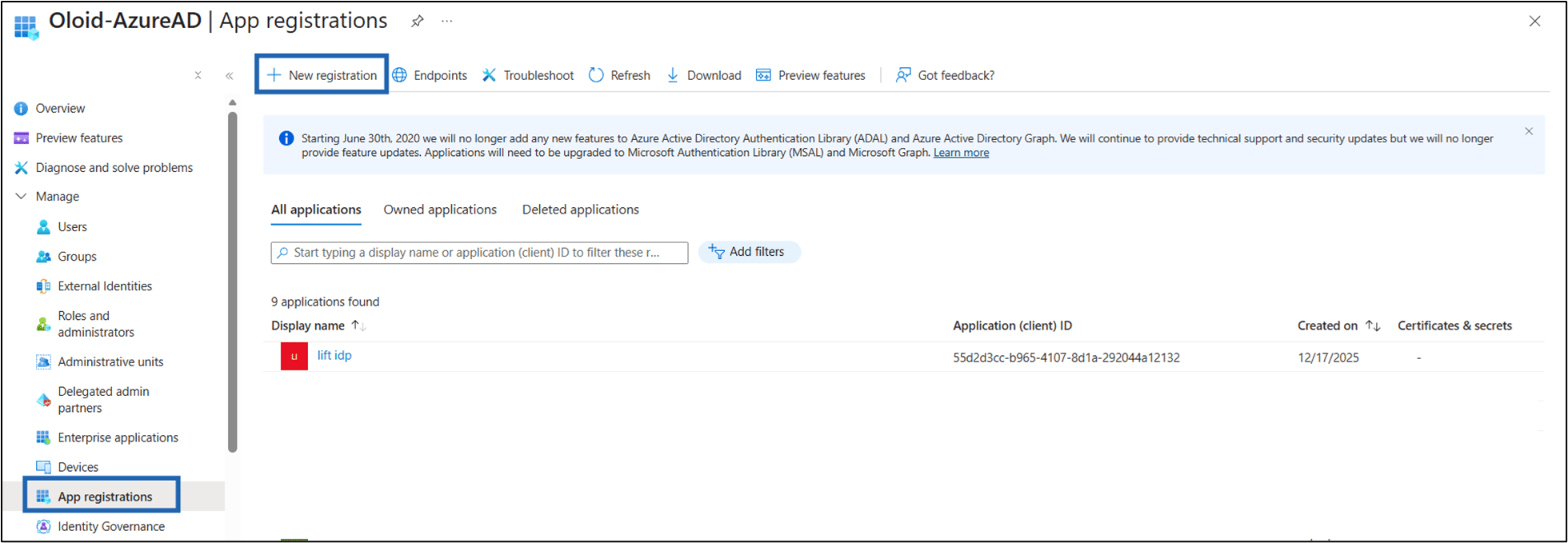This screenshot has height=543, width=1568.
Task: Launch the Troubleshoot tool
Action: pyautogui.click(x=528, y=75)
